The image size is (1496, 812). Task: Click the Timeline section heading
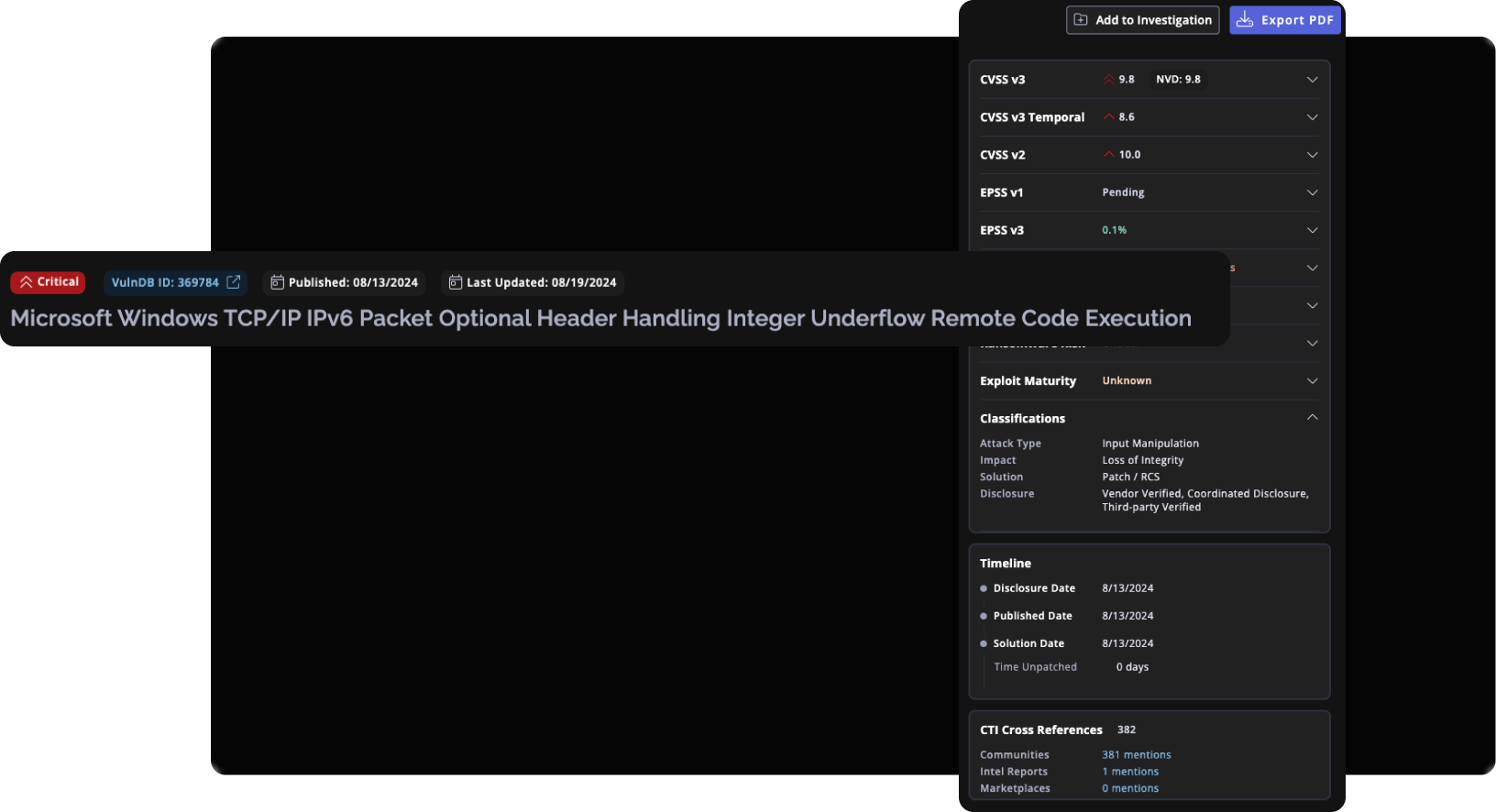[1005, 564]
